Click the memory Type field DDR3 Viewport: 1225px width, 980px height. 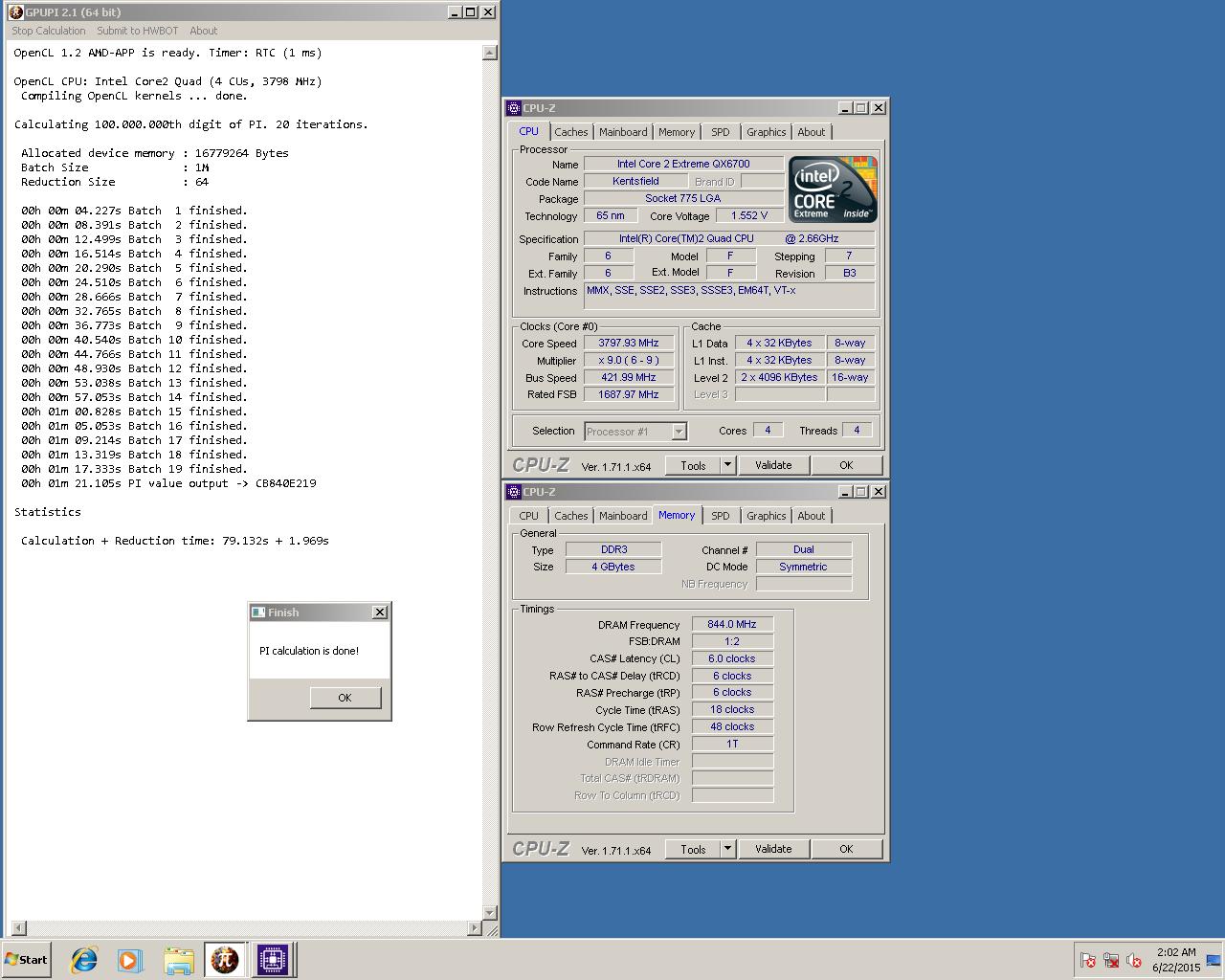click(613, 549)
